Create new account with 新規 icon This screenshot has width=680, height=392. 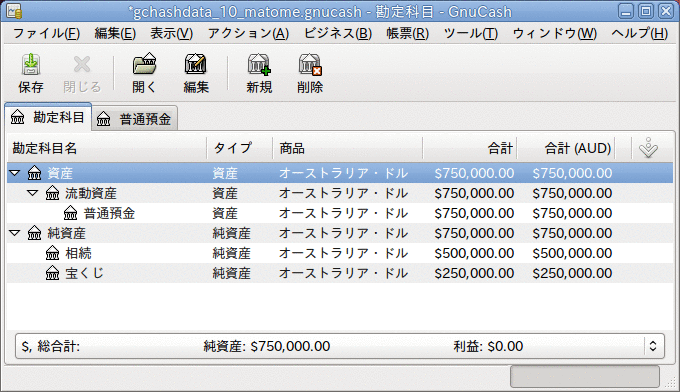pos(259,65)
